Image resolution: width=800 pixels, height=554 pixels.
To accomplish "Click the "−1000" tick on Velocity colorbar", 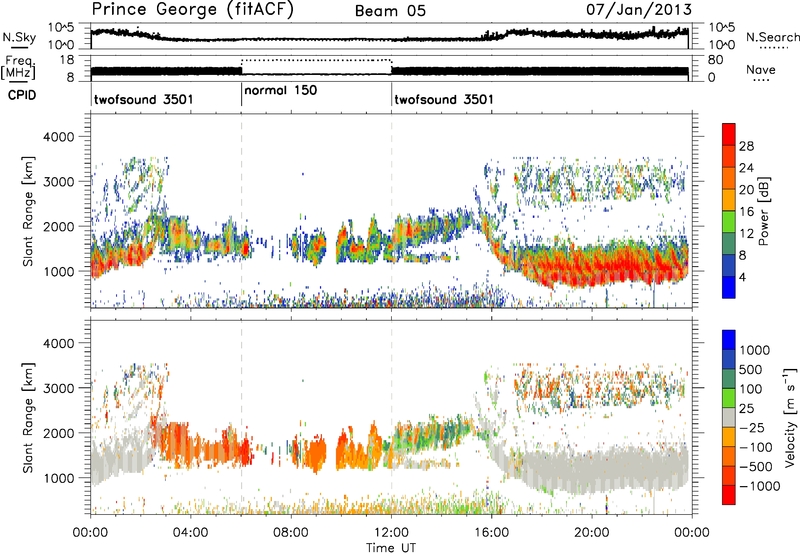I will (760, 486).
